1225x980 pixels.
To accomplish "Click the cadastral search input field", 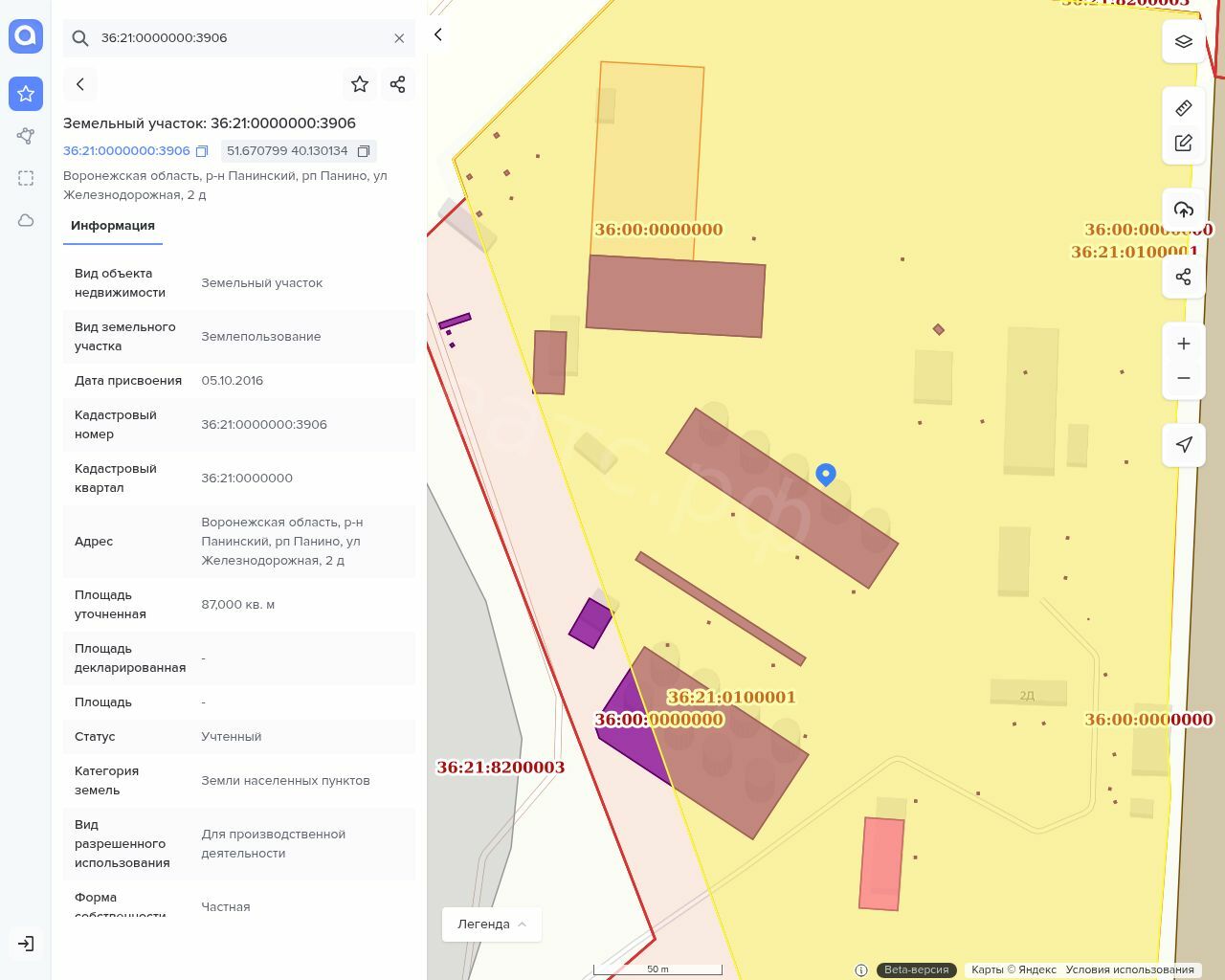I will point(239,38).
